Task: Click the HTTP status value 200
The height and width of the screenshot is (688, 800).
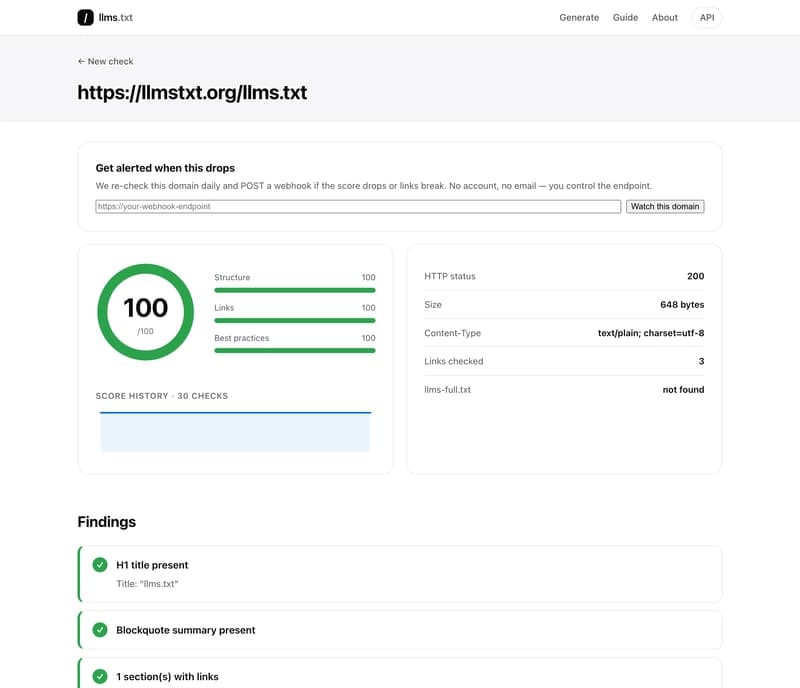Action: click(x=695, y=276)
